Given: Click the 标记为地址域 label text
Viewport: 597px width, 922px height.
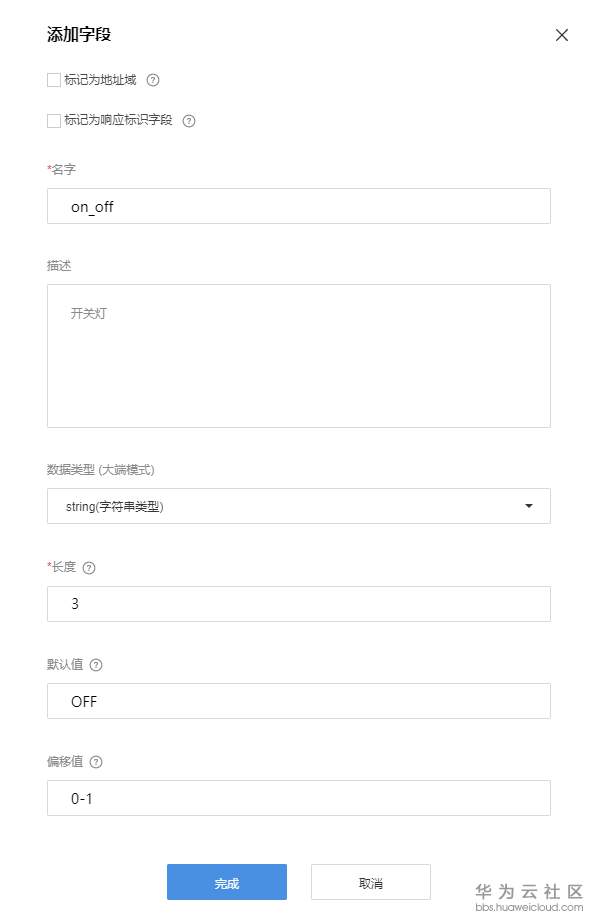Looking at the screenshot, I should click(100, 80).
